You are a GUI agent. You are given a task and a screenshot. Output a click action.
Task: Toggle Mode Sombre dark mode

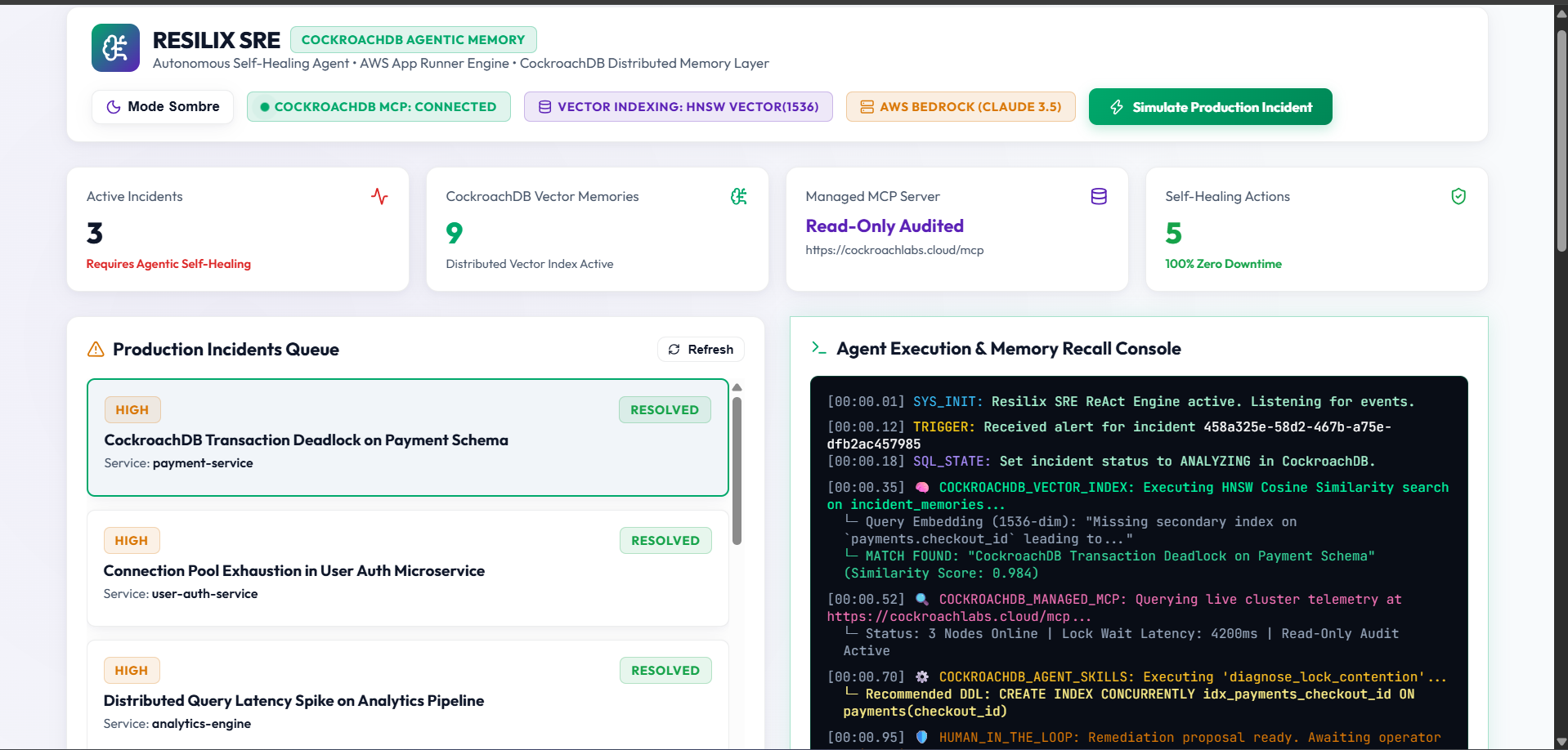click(x=163, y=107)
